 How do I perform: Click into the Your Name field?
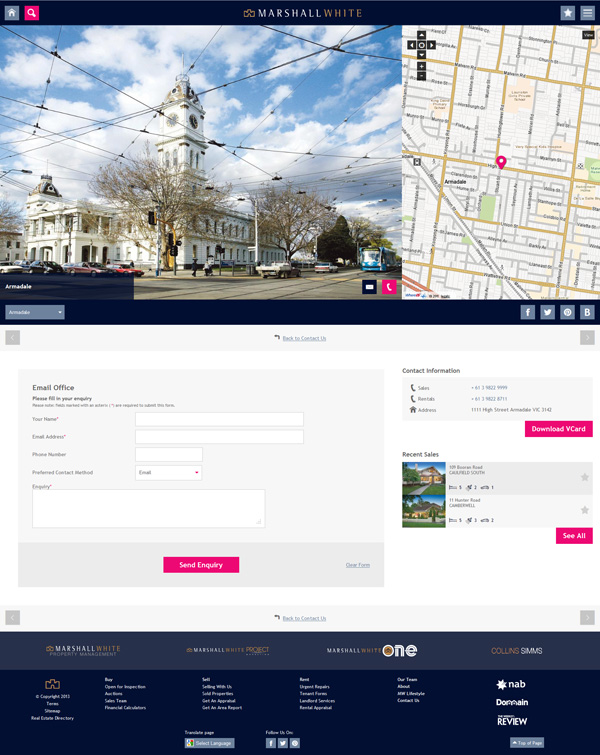(220, 419)
